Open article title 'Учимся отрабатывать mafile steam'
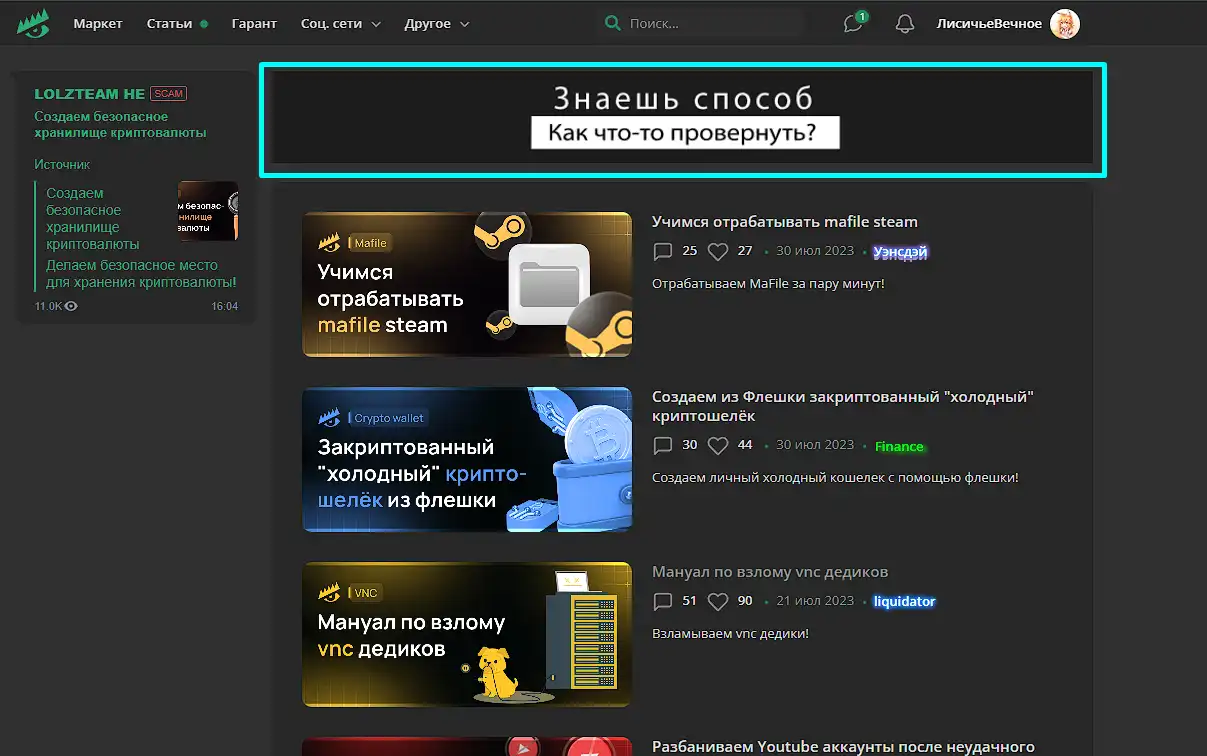Screen dimensions: 1207x756 point(785,222)
